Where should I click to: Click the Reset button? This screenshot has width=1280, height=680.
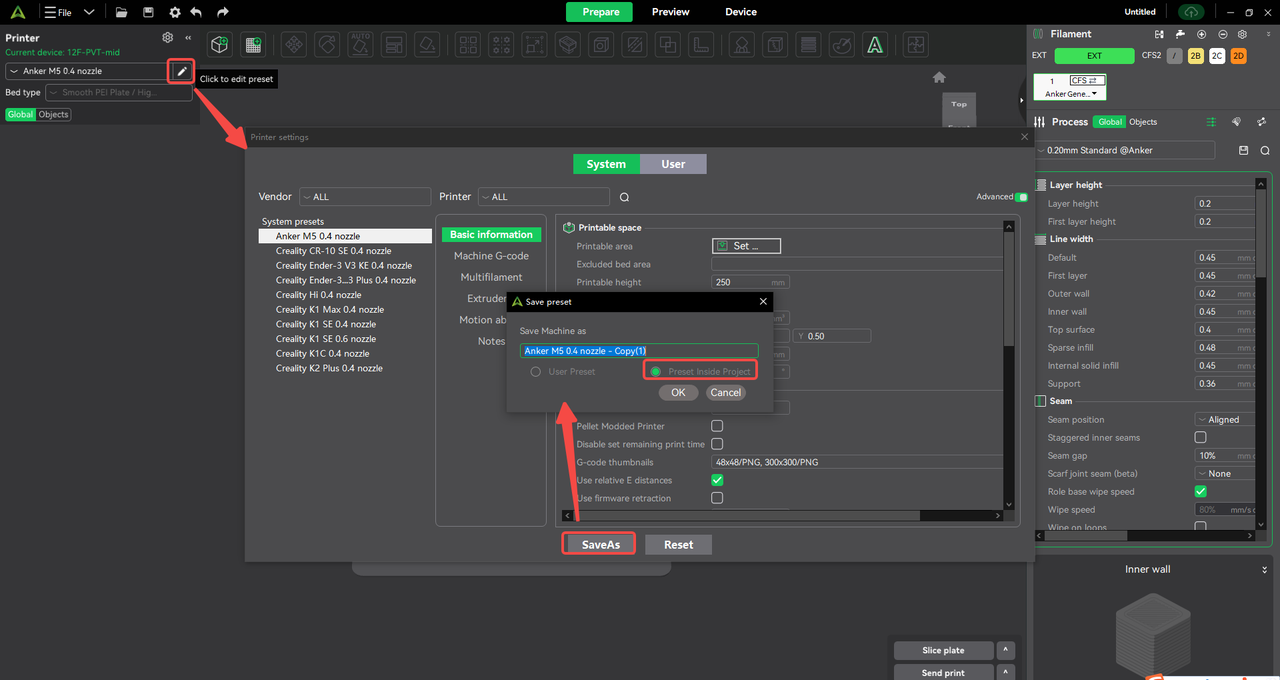[678, 545]
